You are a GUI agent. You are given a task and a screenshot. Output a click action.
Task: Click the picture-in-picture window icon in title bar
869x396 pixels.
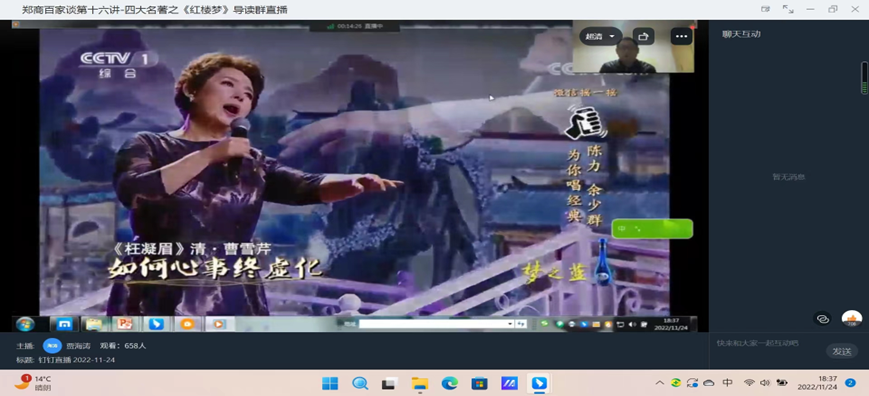[765, 9]
